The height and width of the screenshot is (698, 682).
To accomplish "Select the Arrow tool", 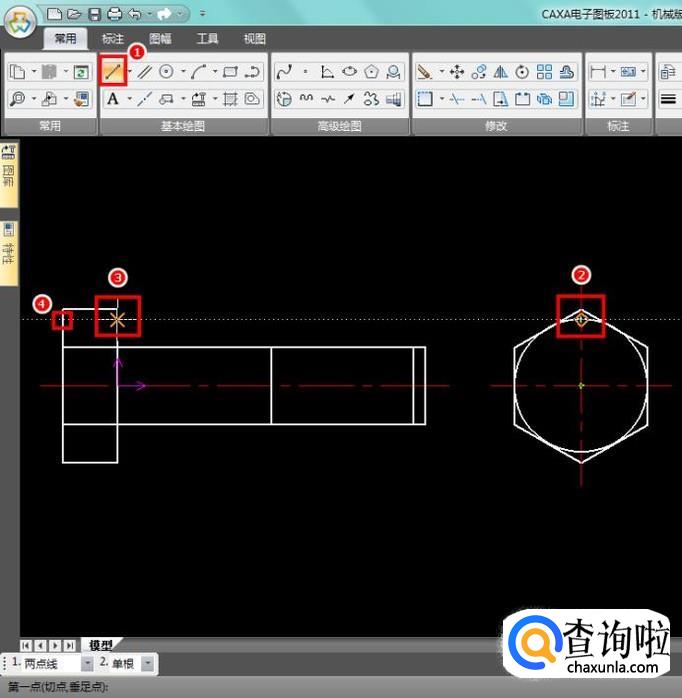I will tap(349, 99).
